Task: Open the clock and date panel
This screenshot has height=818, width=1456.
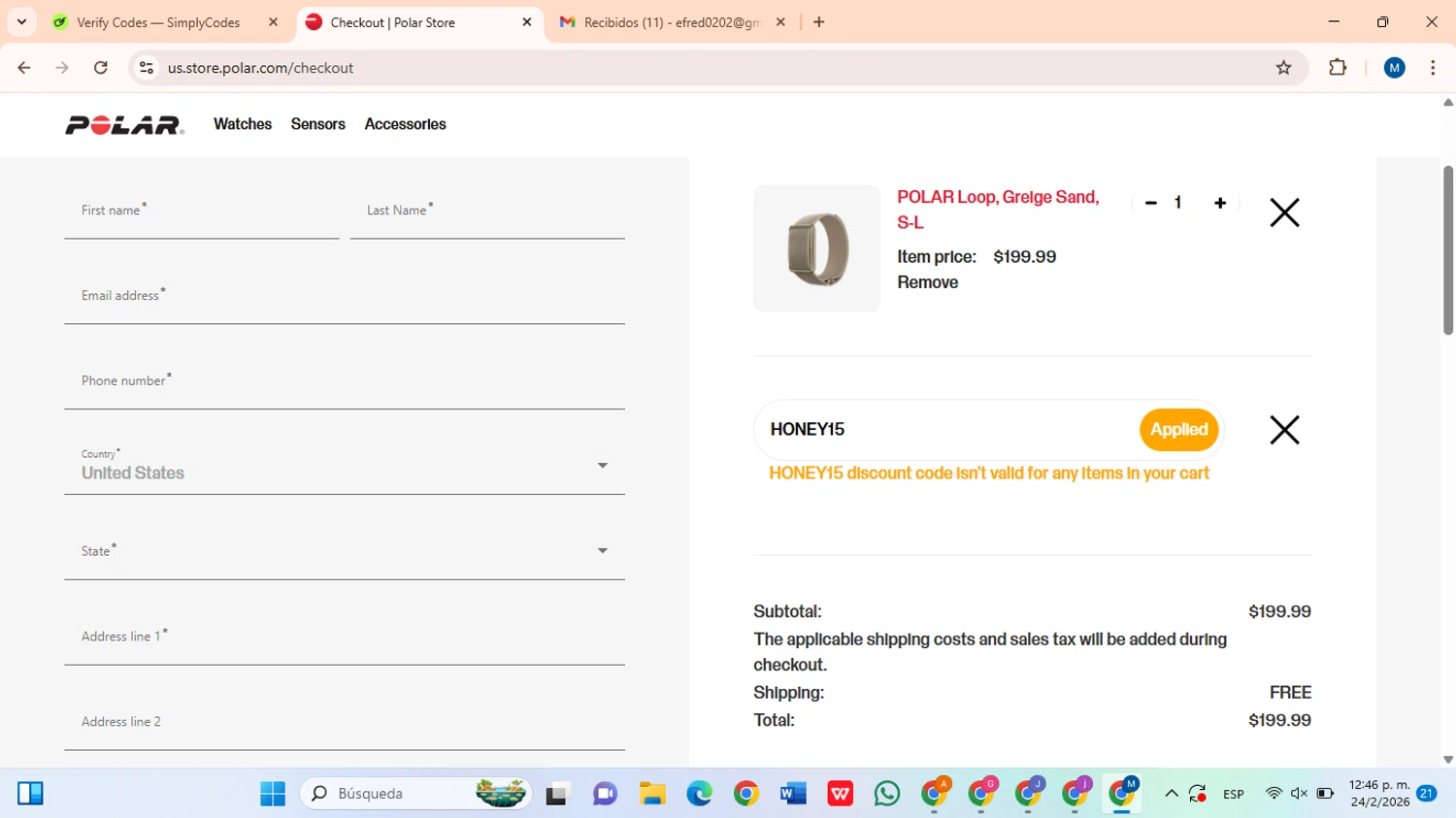Action: coord(1379,794)
